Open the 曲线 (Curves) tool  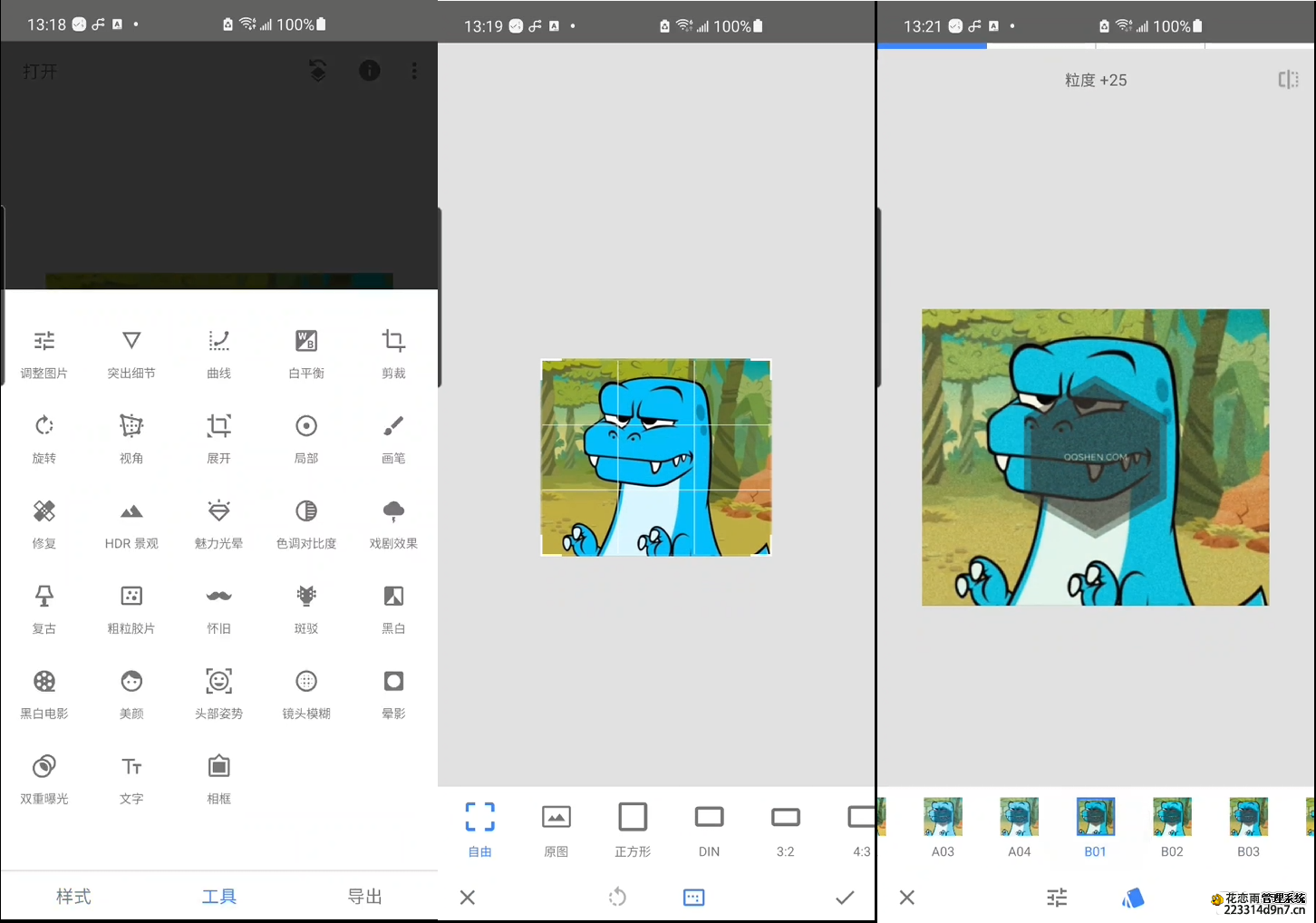pyautogui.click(x=218, y=352)
